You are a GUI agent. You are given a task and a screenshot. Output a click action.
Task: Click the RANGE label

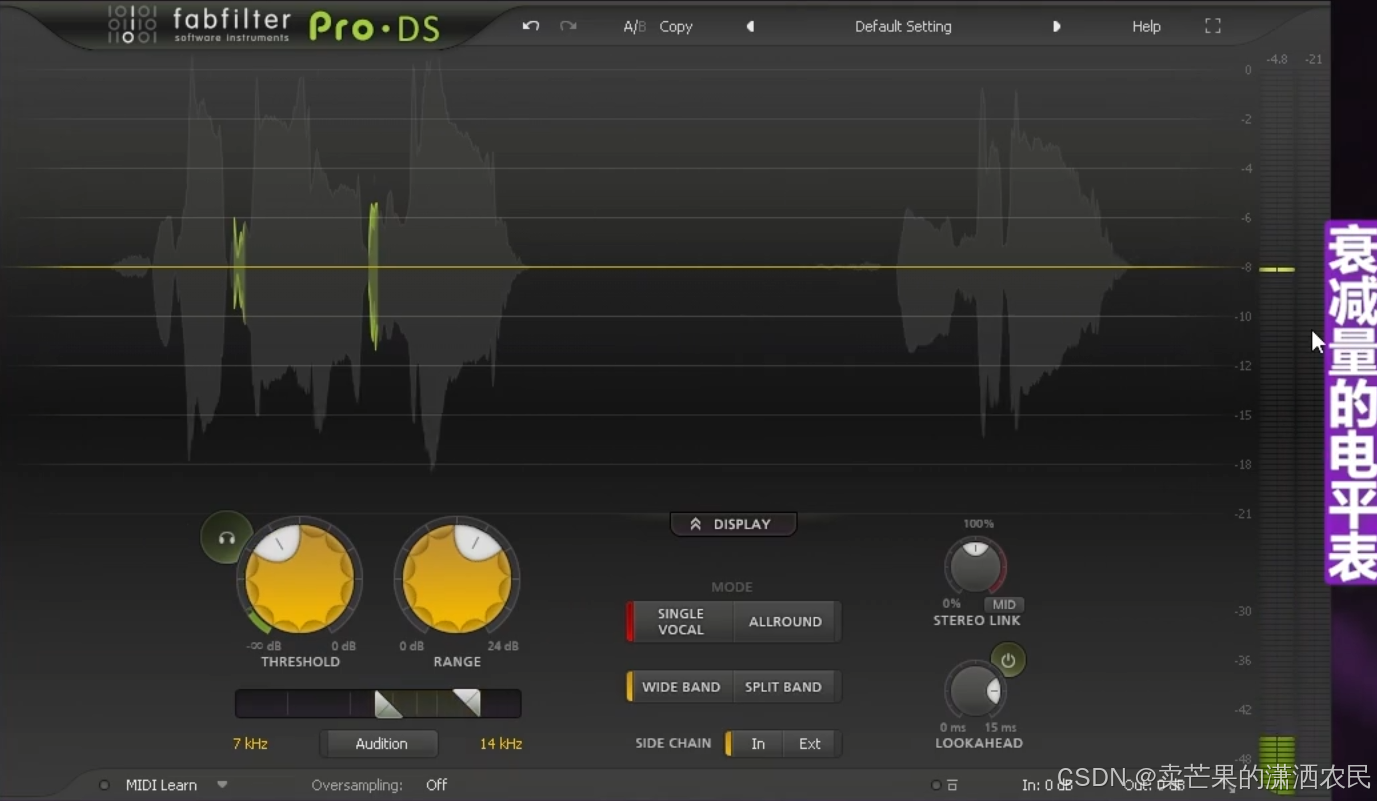click(457, 662)
